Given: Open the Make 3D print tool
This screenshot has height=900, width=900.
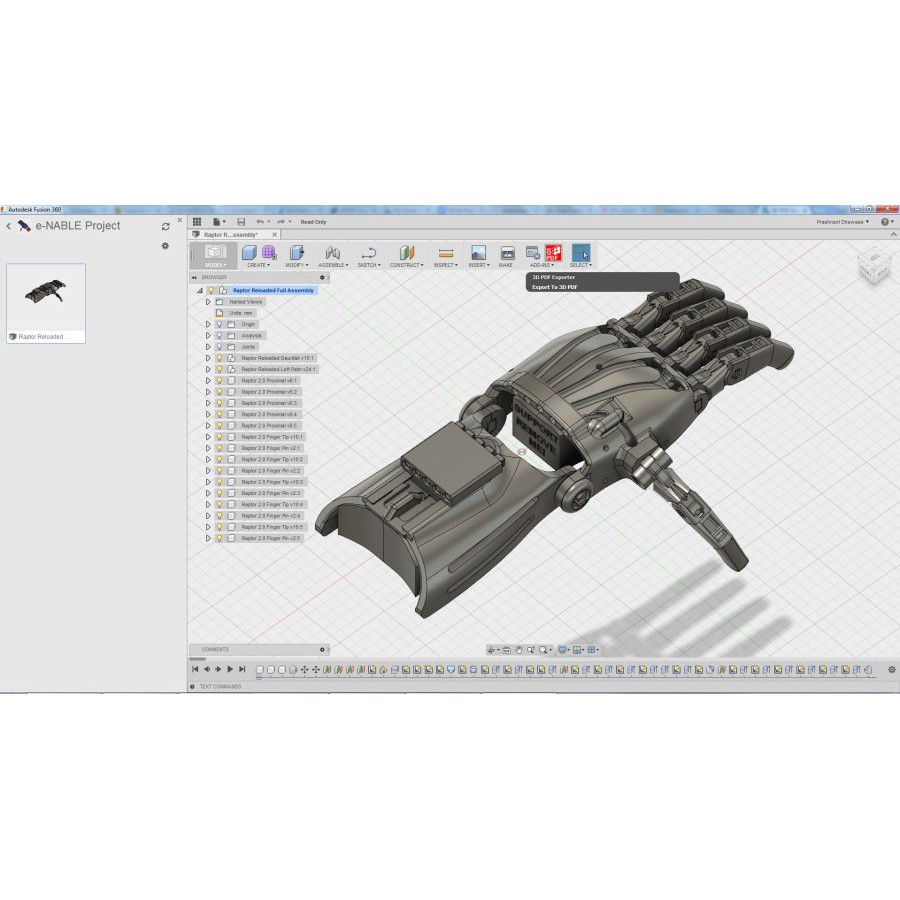Looking at the screenshot, I should [507, 253].
